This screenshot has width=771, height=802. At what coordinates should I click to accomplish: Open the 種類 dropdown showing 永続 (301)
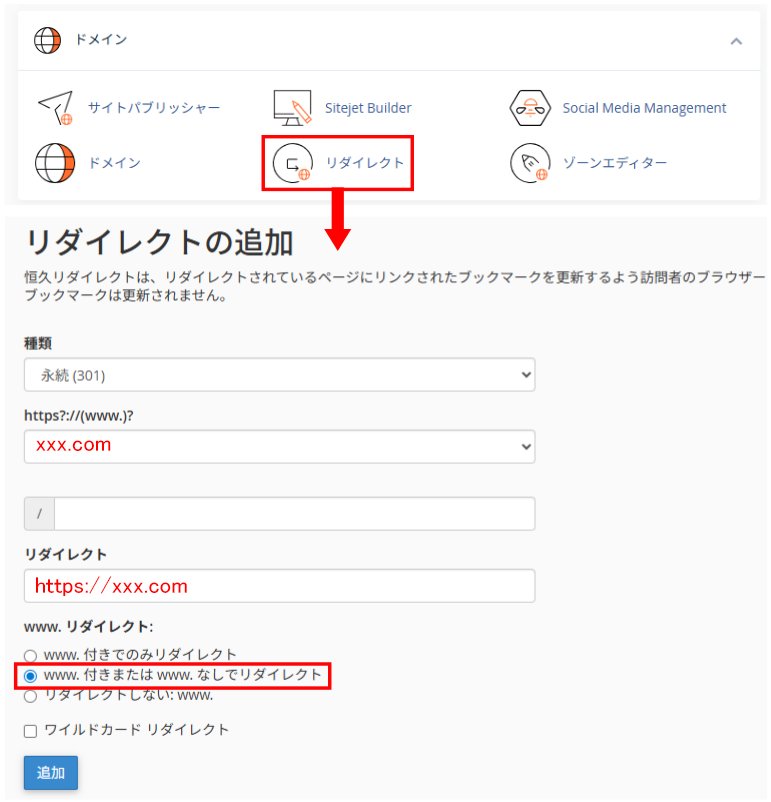click(279, 375)
